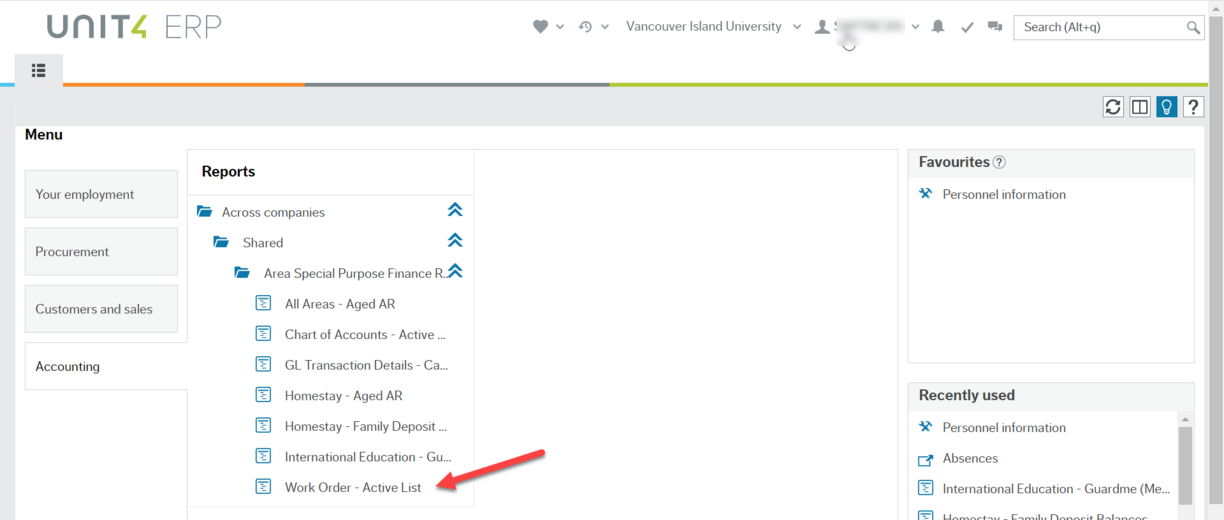
Task: Click folder icon beside Shared
Action: click(221, 242)
